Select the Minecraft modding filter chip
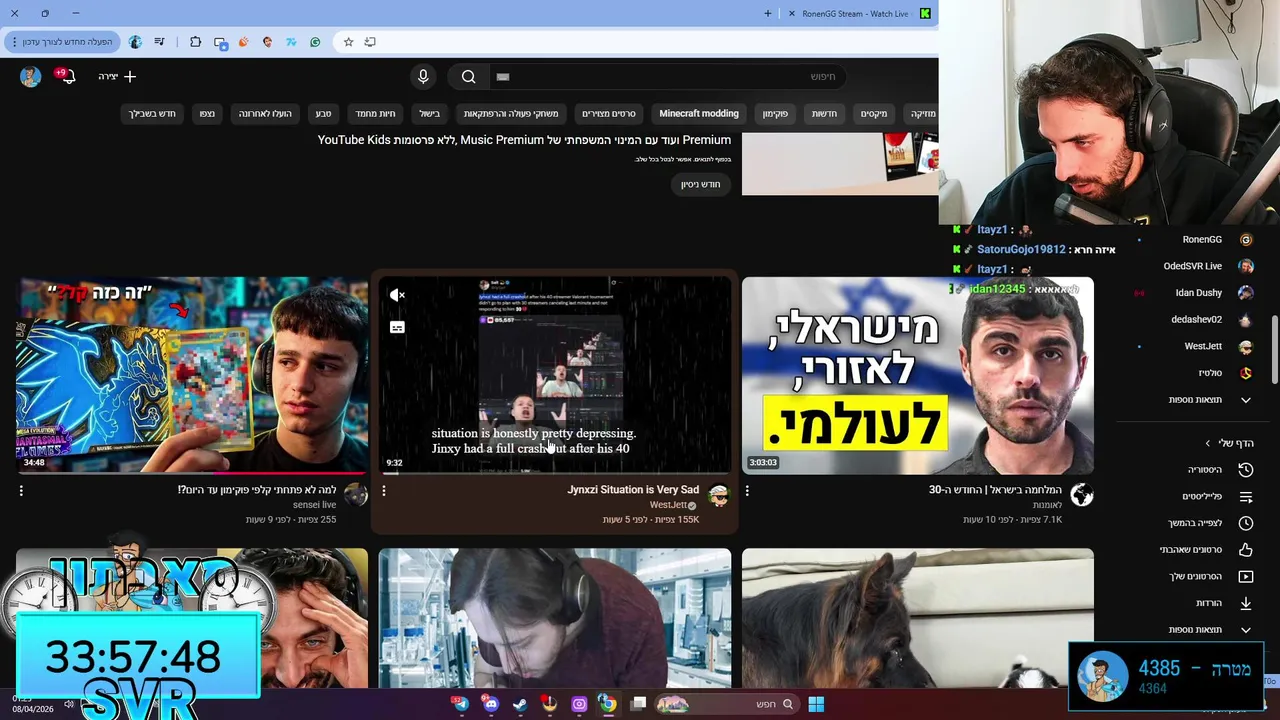The width and height of the screenshot is (1280, 720). tap(699, 114)
